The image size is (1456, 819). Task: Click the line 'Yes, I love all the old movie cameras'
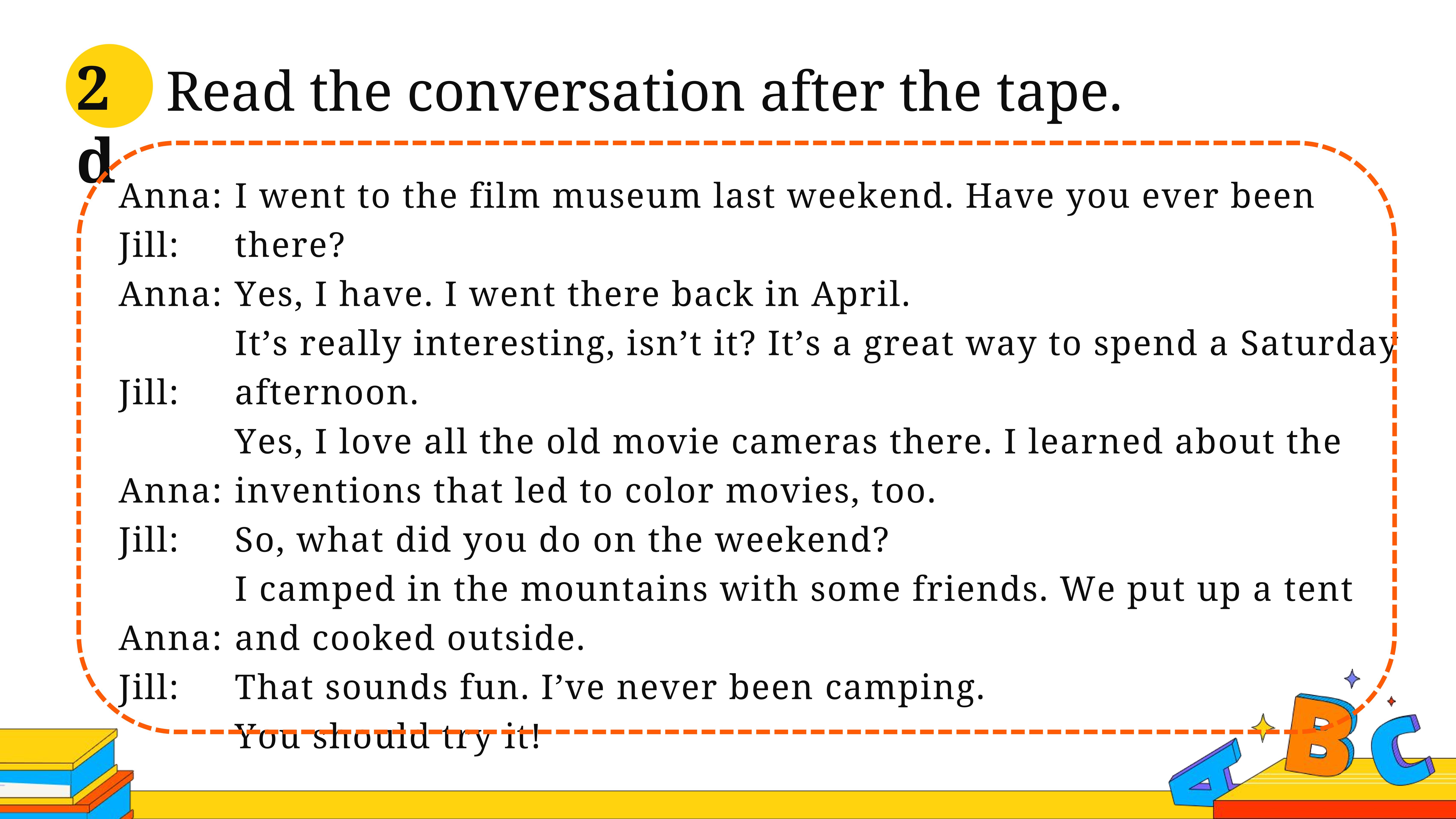[788, 442]
